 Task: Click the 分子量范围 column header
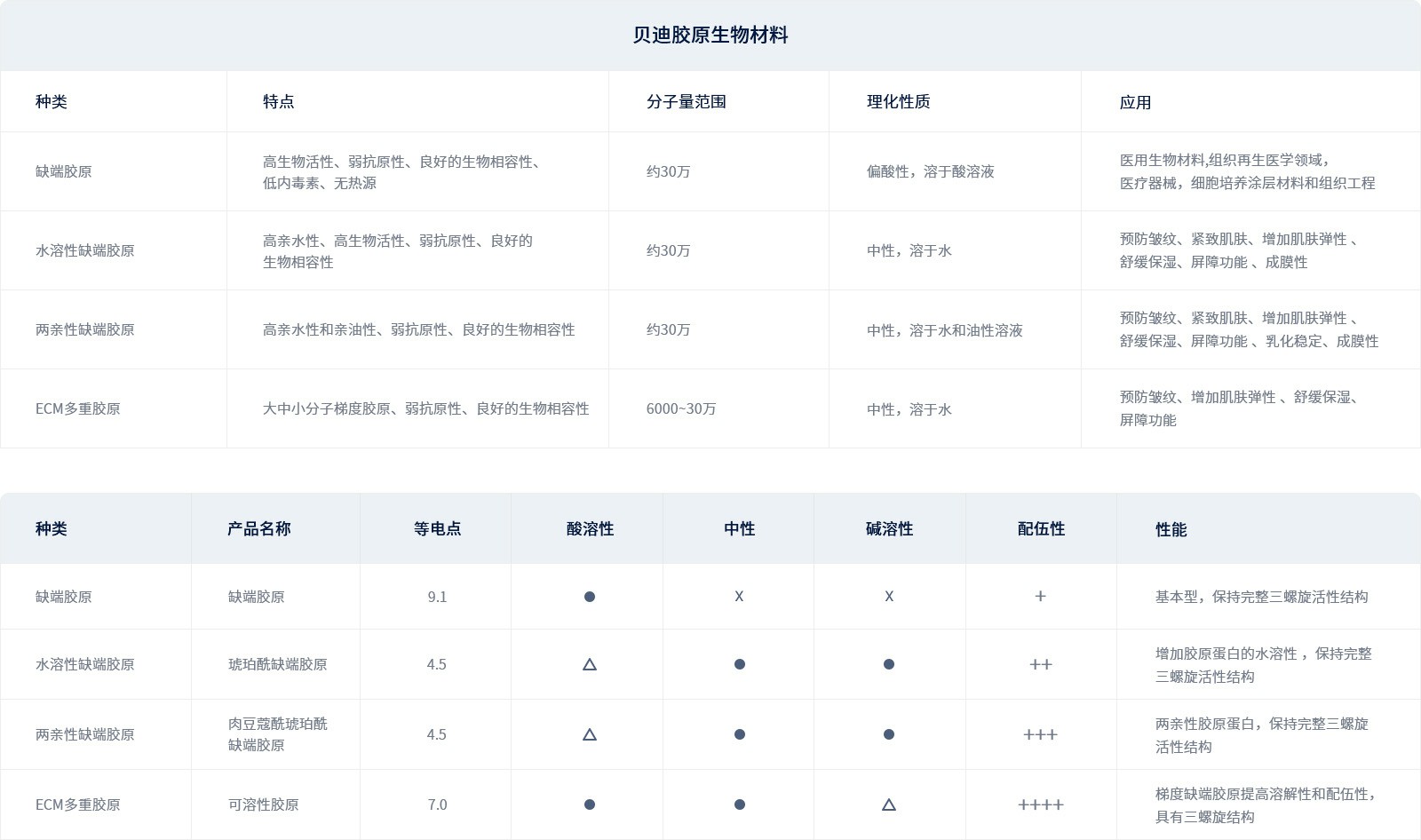coord(686,101)
